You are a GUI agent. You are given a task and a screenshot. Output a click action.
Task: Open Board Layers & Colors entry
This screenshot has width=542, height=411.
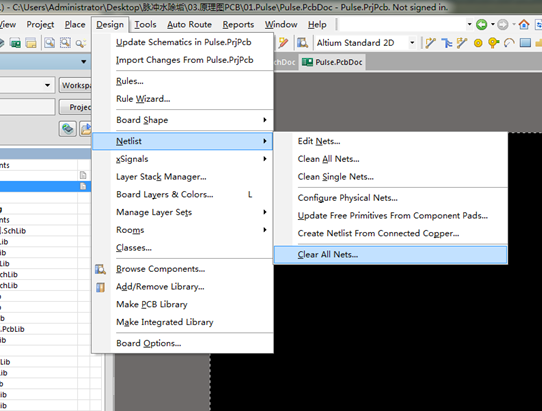183,195
